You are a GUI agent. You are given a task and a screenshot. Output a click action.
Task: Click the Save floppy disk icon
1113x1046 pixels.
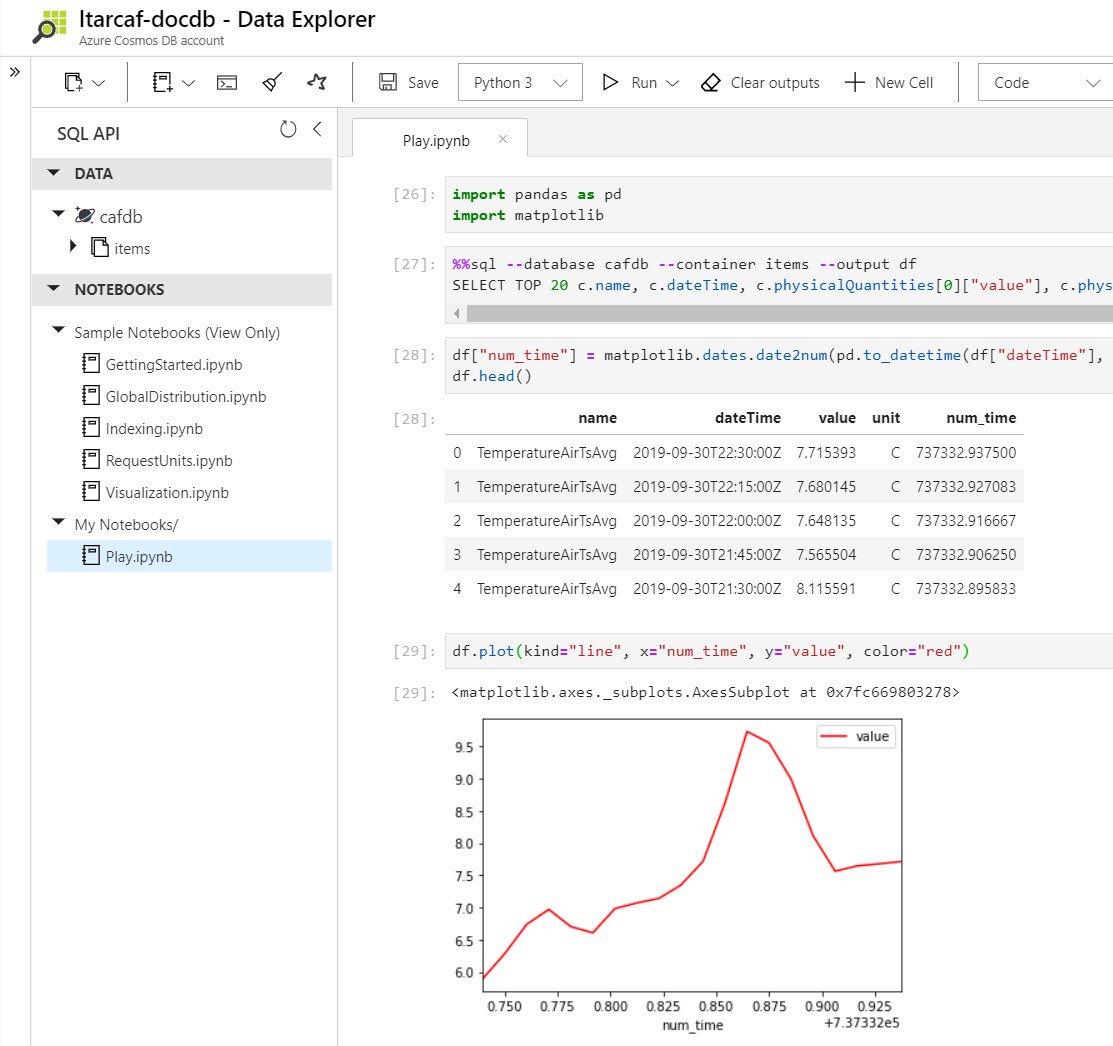(388, 82)
